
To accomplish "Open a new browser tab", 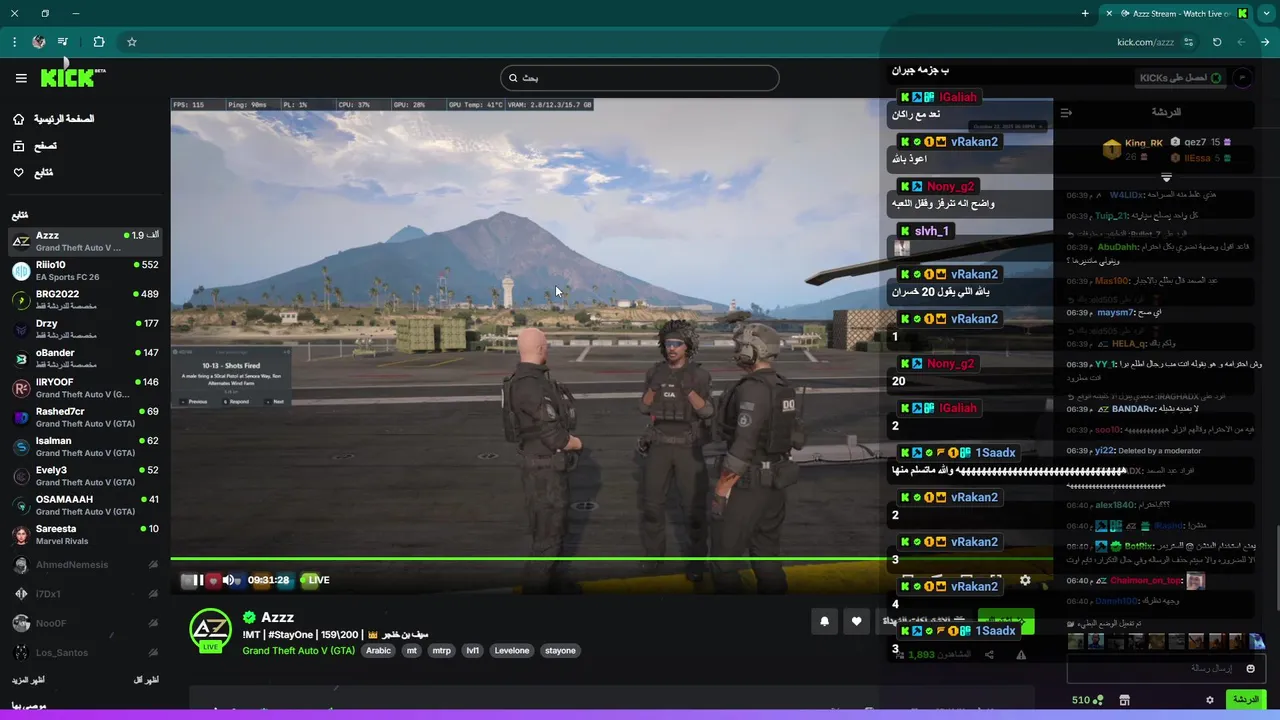I will click(x=1085, y=13).
